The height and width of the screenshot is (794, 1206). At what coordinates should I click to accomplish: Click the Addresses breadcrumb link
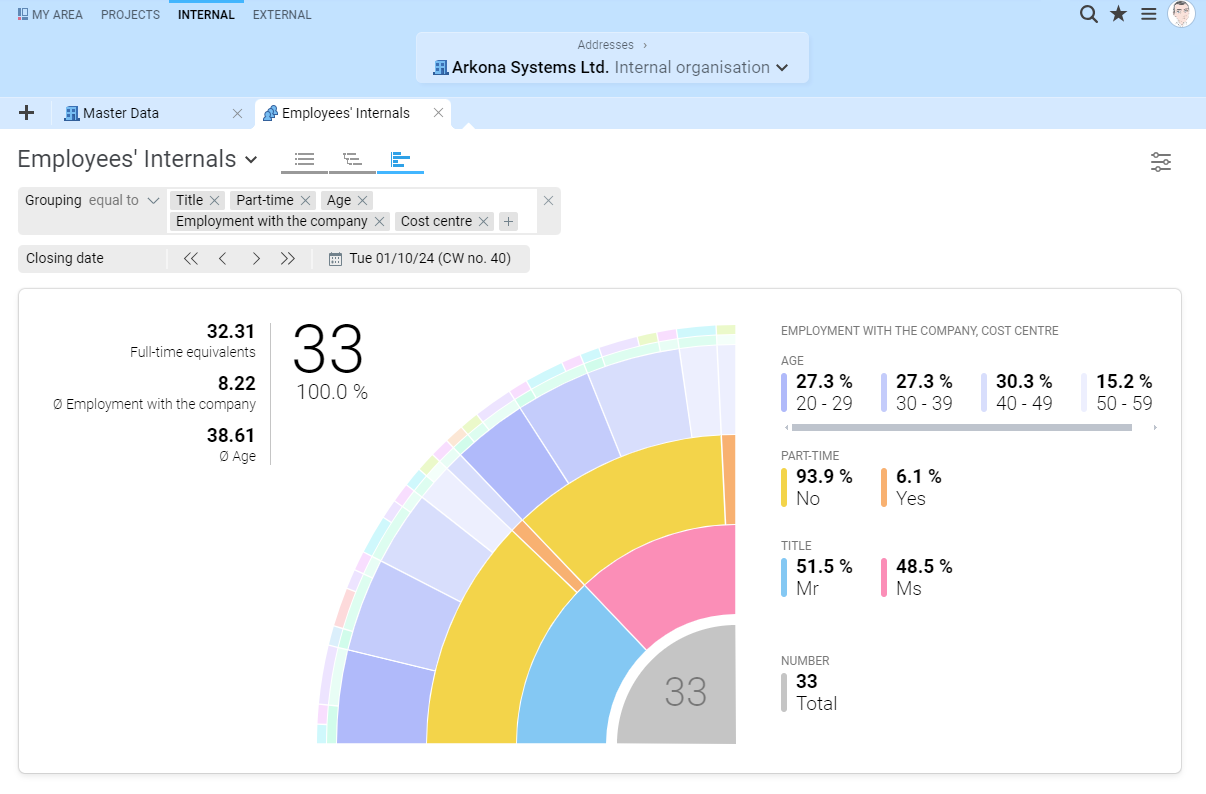tap(605, 45)
